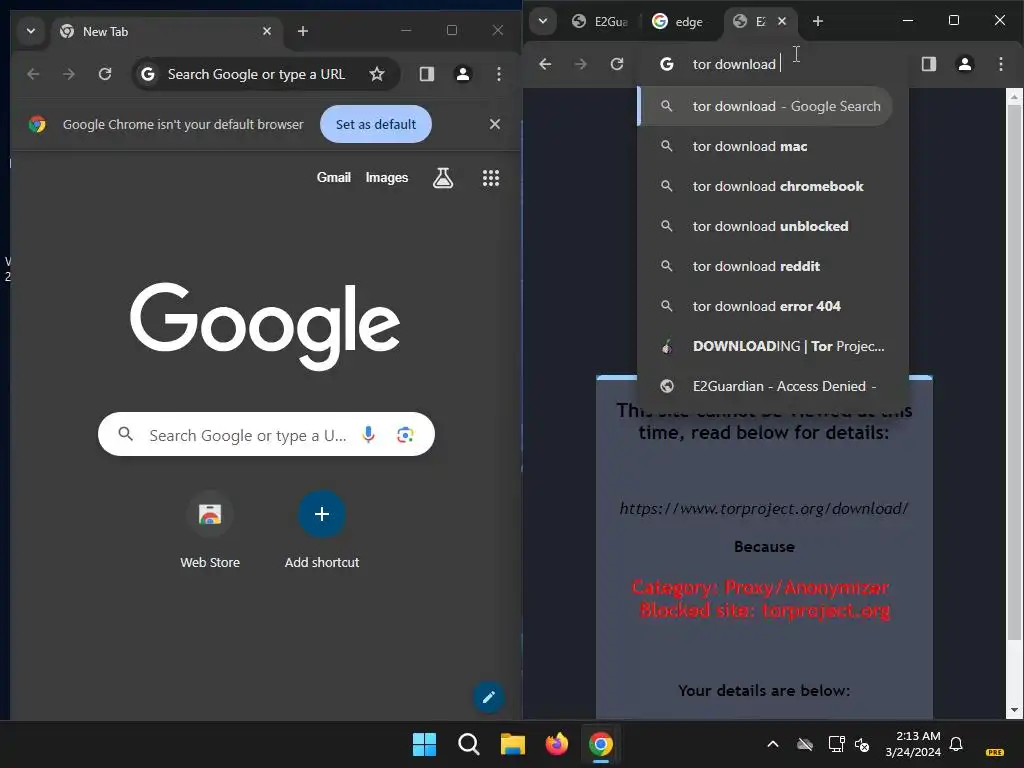This screenshot has width=1024, height=768.
Task: Open tab search dropdown in left Chrome window
Action: coord(31,31)
